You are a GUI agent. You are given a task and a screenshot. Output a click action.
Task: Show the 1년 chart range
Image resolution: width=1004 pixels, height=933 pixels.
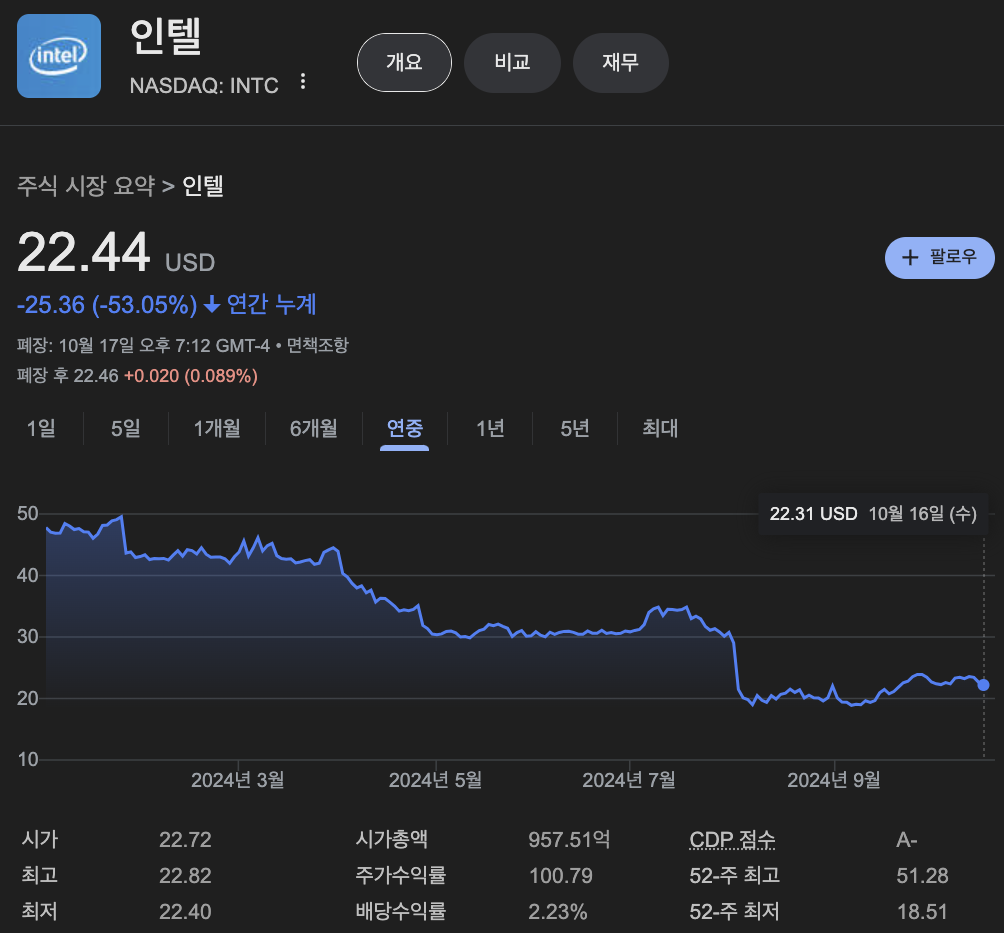click(490, 428)
